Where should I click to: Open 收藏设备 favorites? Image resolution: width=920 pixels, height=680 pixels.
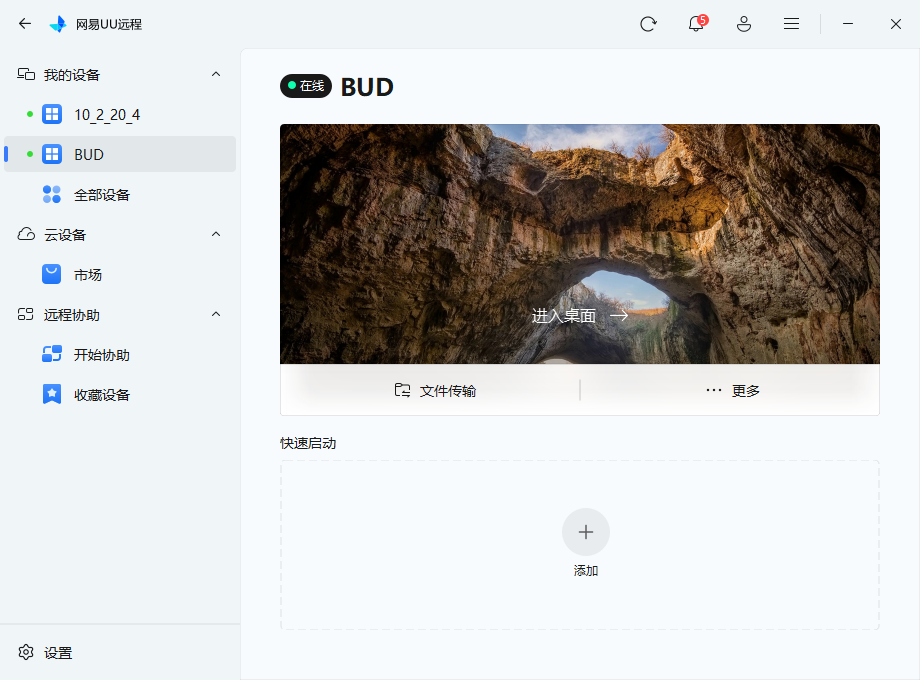101,395
